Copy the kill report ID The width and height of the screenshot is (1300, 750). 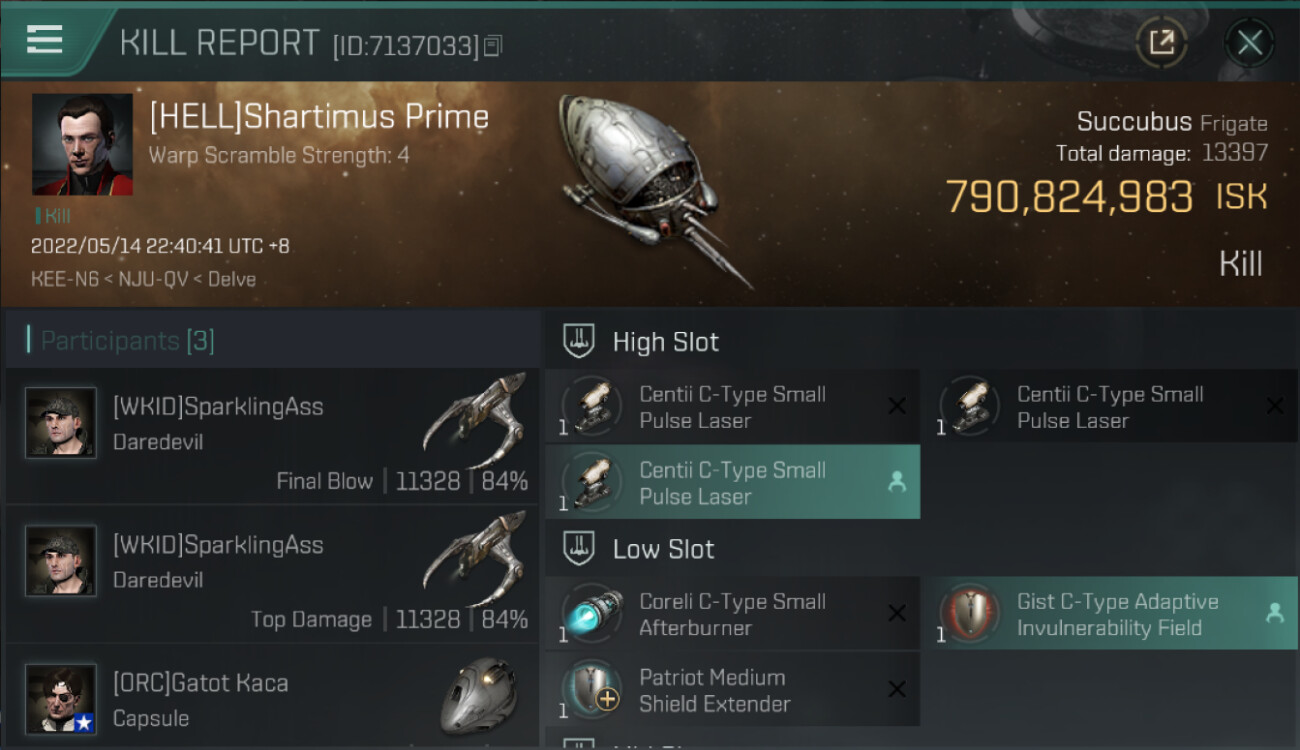[x=493, y=46]
